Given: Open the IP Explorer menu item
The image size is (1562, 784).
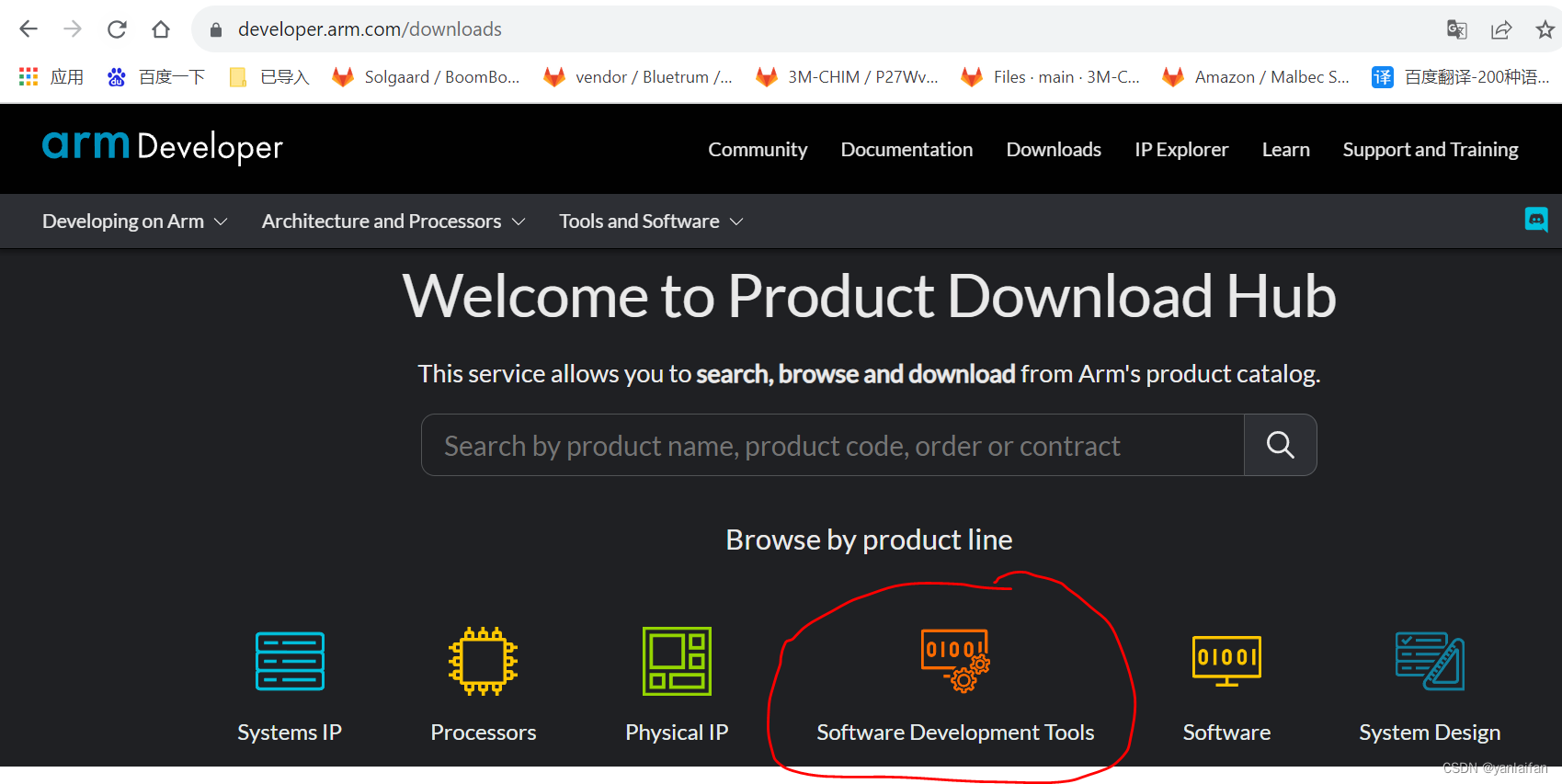Looking at the screenshot, I should (x=1180, y=150).
